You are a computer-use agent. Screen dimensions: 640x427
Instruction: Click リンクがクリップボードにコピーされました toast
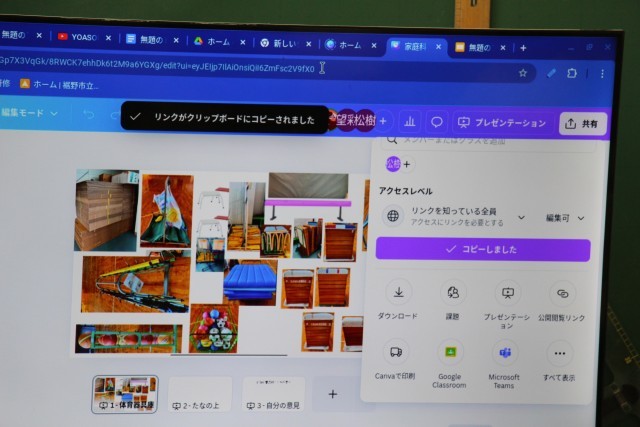[x=224, y=118]
